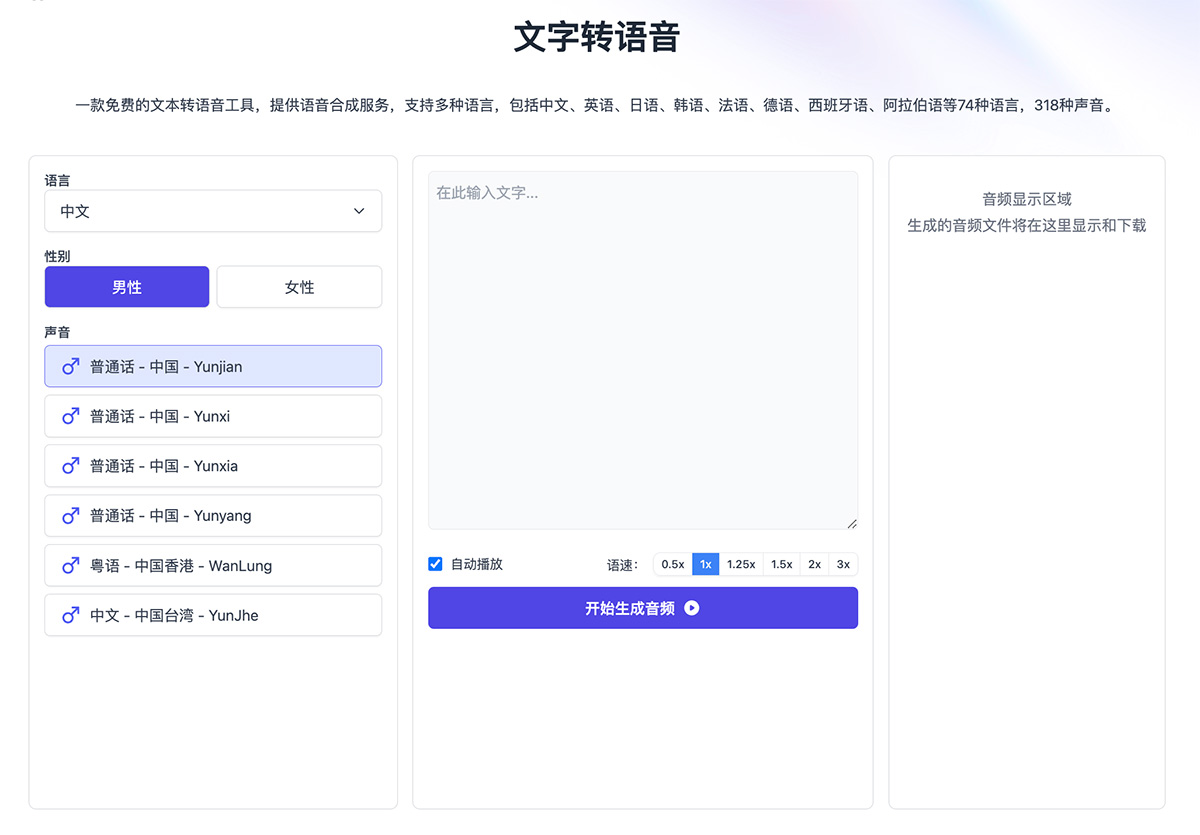
Task: Click the male icon beside WanLung voice
Action: coord(70,566)
